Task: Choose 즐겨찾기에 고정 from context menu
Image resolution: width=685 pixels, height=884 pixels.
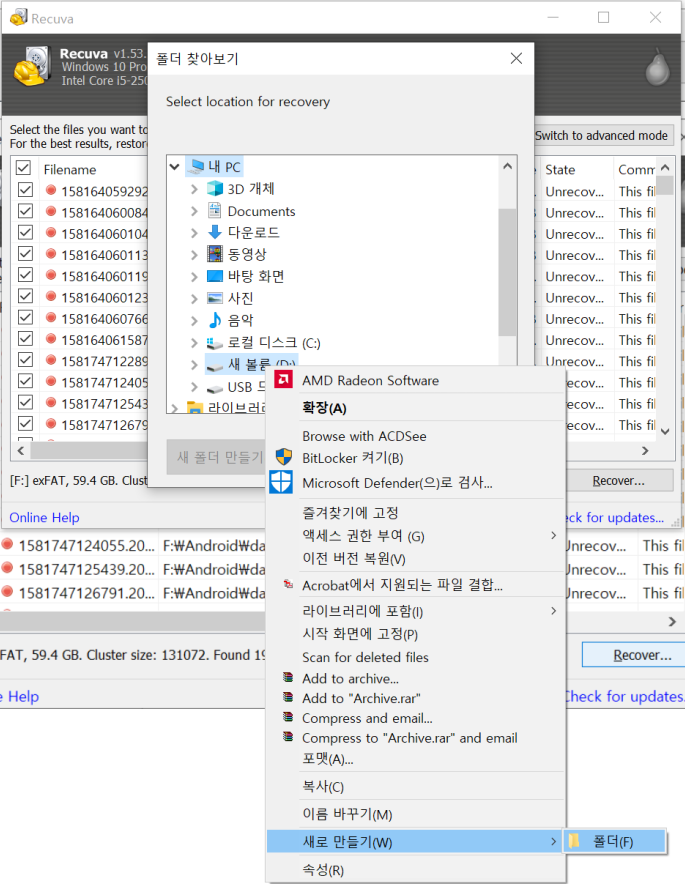Action: click(x=416, y=512)
